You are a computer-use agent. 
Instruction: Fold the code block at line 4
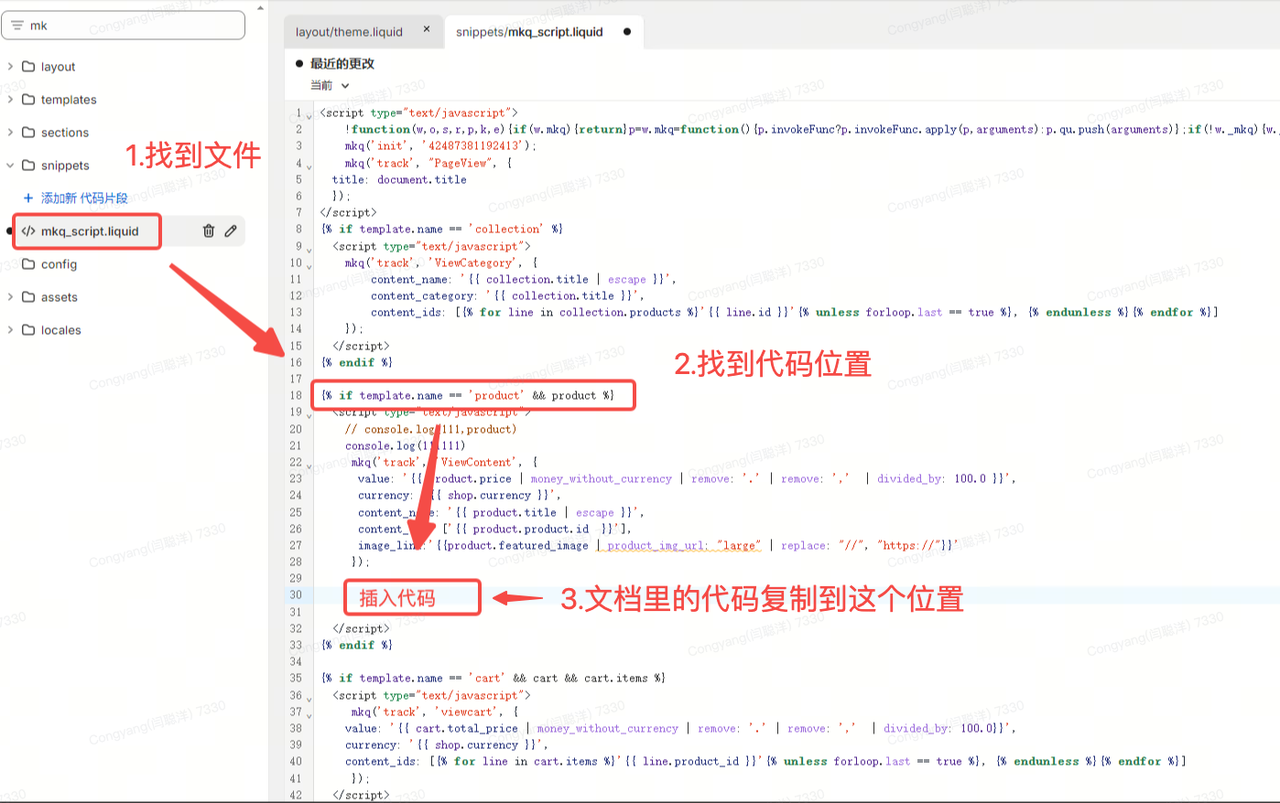pyautogui.click(x=309, y=166)
